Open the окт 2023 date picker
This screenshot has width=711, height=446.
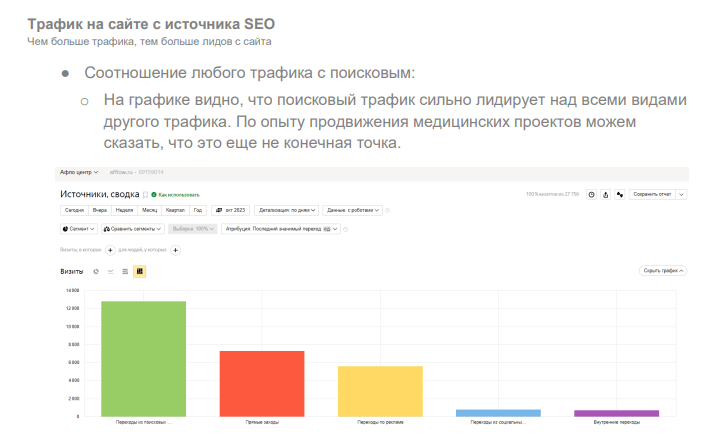pos(230,210)
